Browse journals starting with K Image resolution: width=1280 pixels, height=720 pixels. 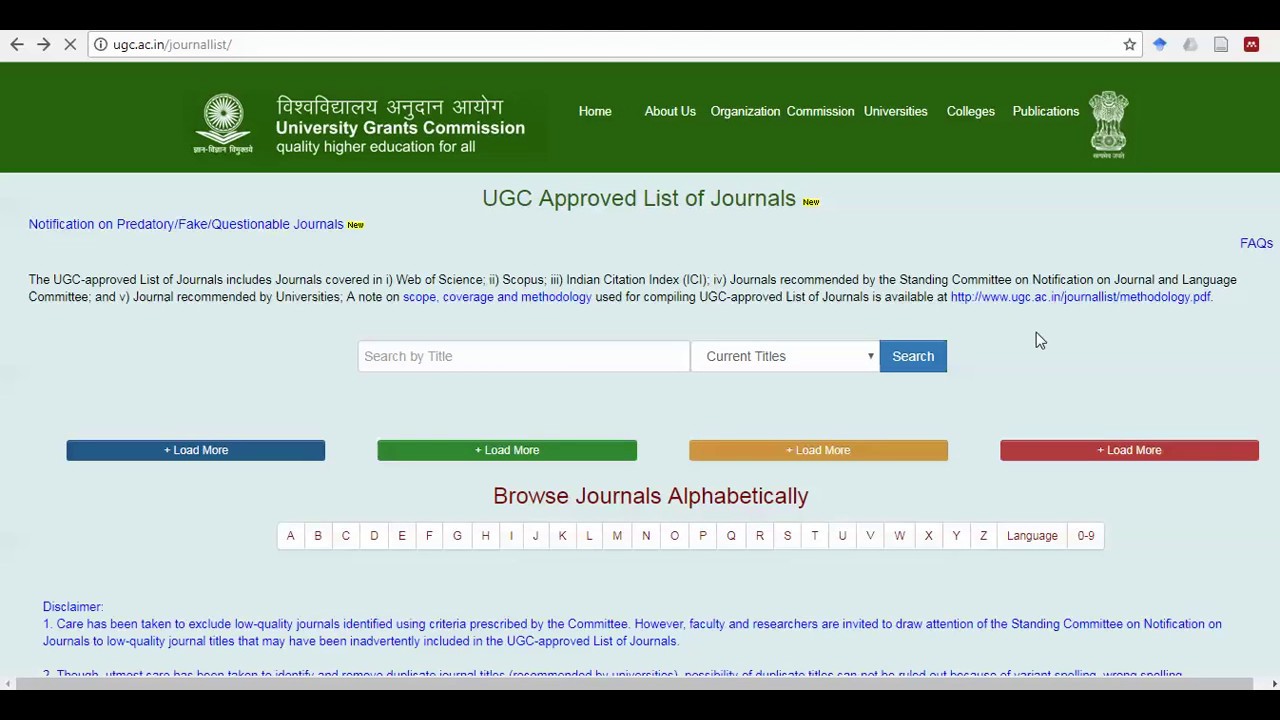562,536
